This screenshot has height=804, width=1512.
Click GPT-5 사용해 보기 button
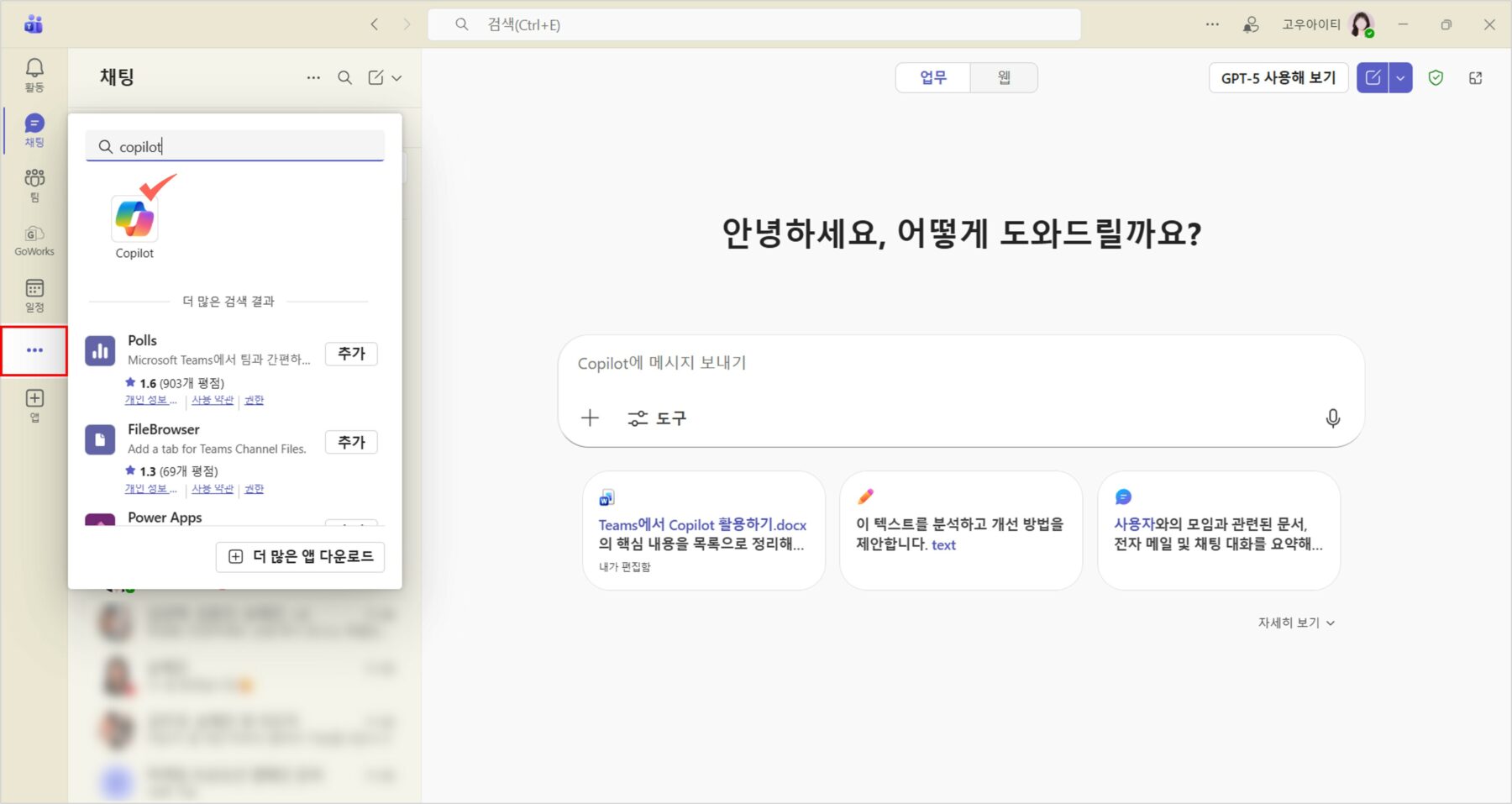click(x=1278, y=78)
